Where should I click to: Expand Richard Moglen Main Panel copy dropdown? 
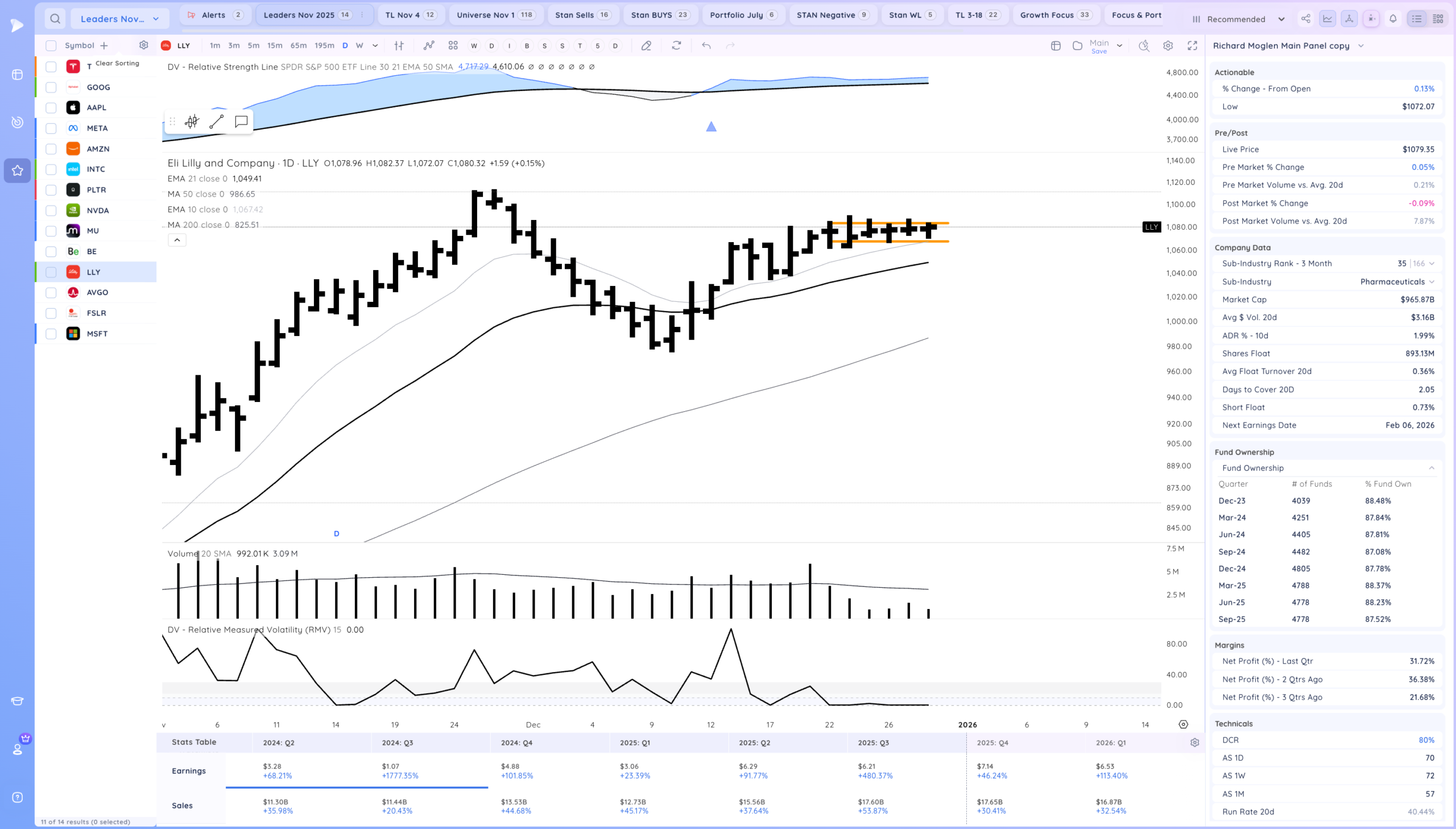(x=1361, y=45)
